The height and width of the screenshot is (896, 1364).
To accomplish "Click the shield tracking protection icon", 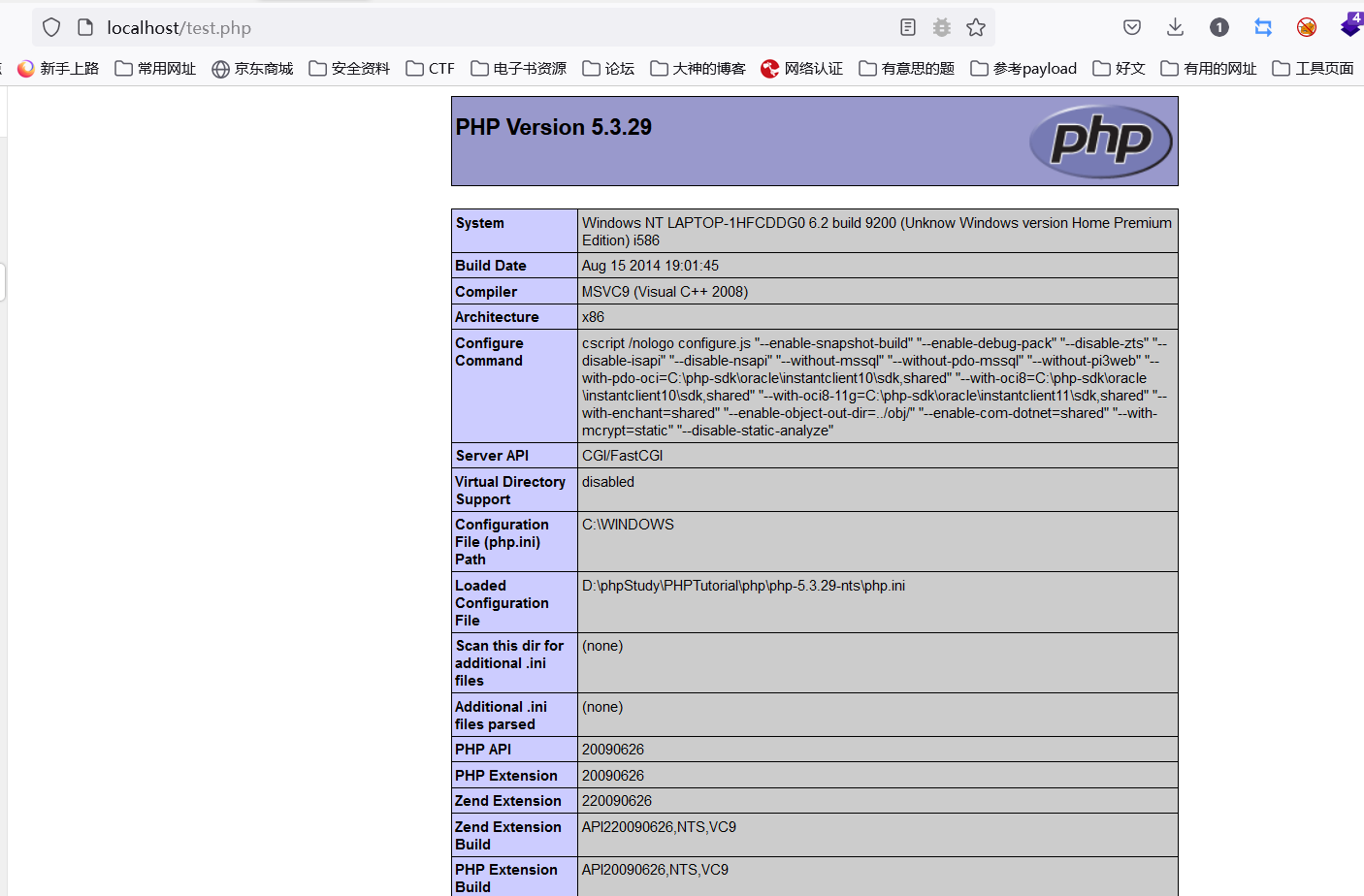I will click(x=51, y=27).
